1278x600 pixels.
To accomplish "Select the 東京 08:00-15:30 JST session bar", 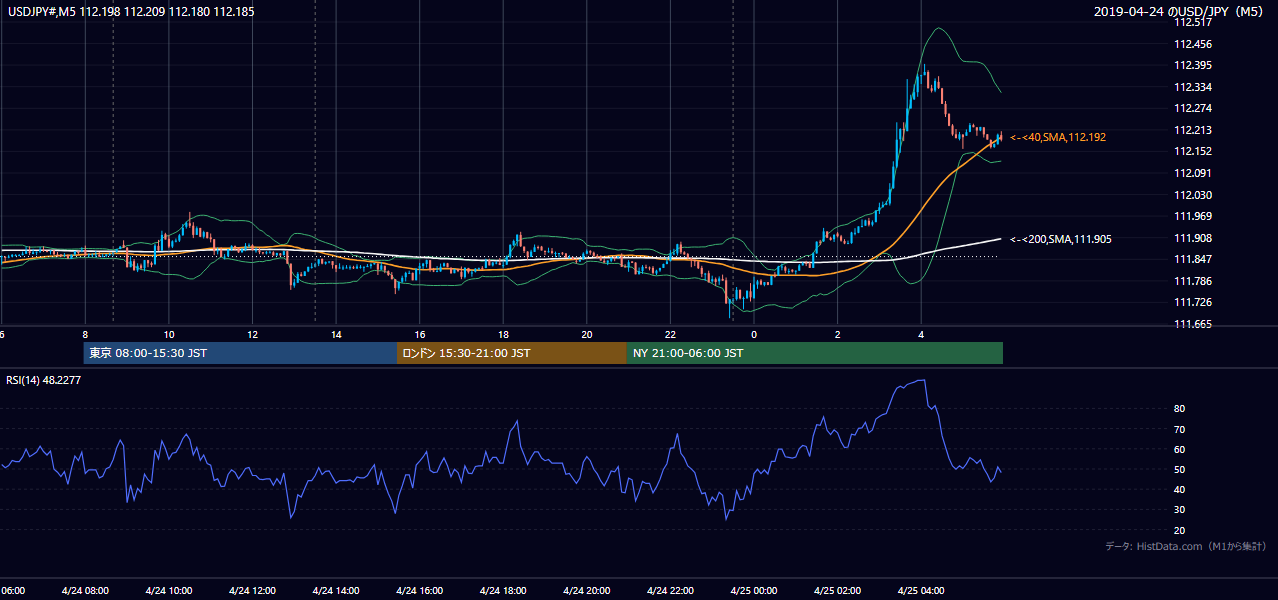I will point(240,353).
